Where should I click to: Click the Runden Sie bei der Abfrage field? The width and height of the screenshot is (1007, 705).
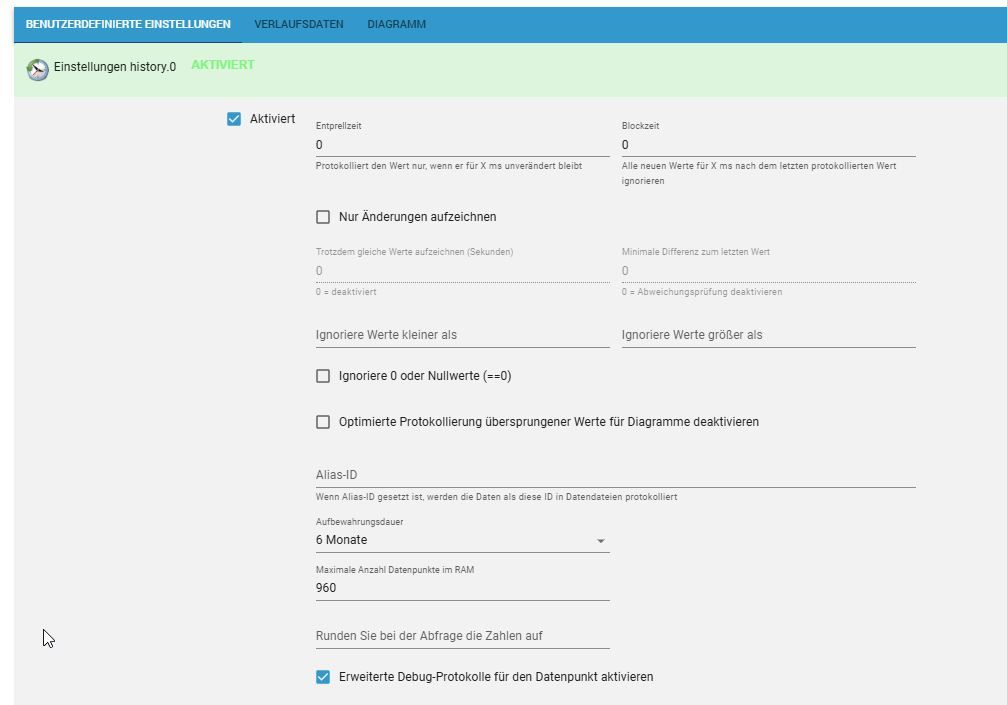(462, 636)
